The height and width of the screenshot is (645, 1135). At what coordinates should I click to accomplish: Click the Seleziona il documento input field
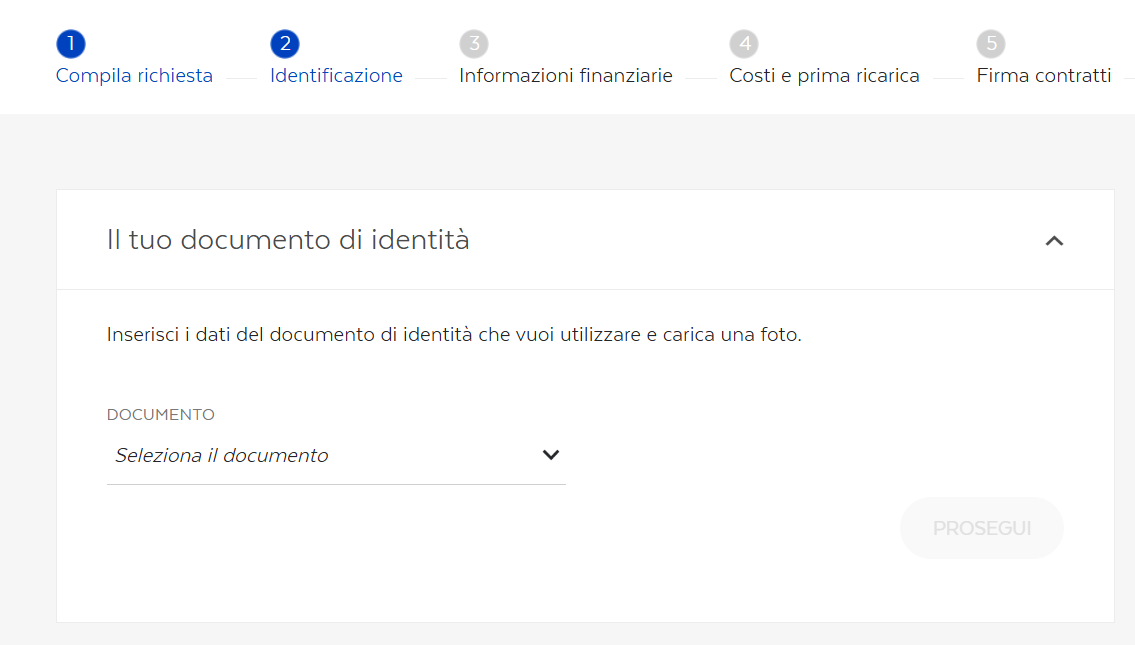(x=280, y=454)
